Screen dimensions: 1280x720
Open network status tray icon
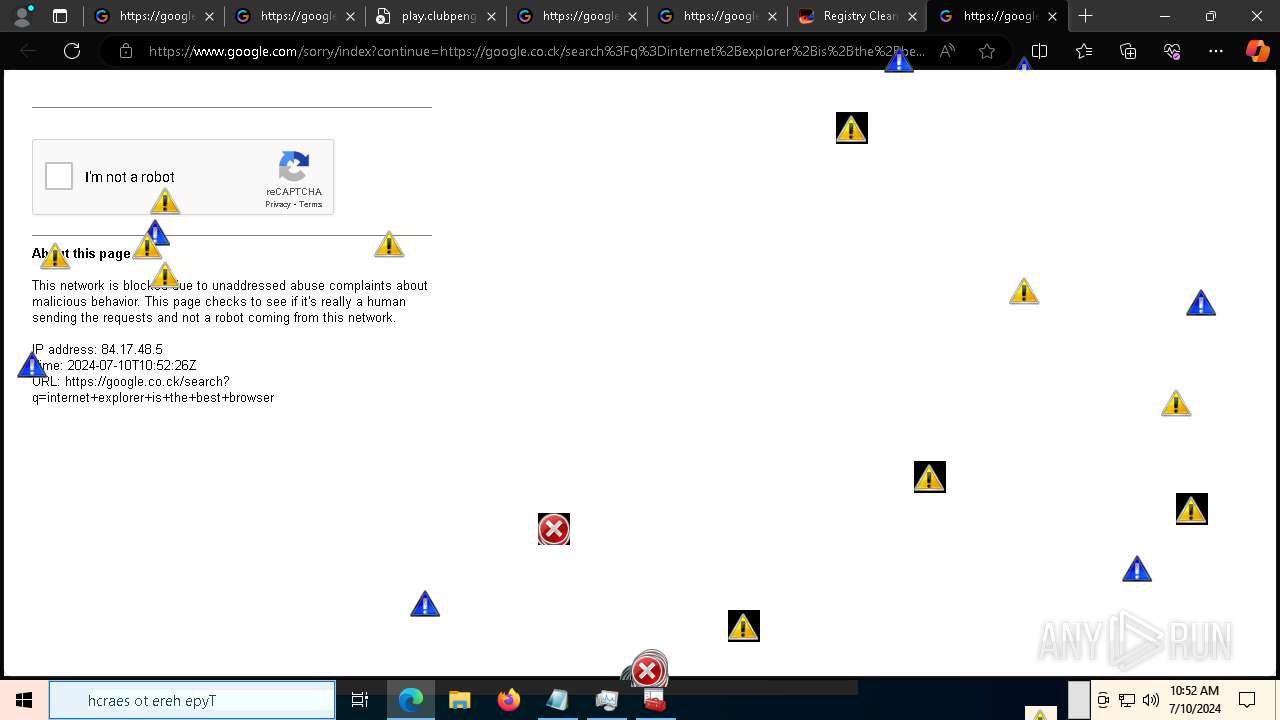pyautogui.click(x=1127, y=700)
